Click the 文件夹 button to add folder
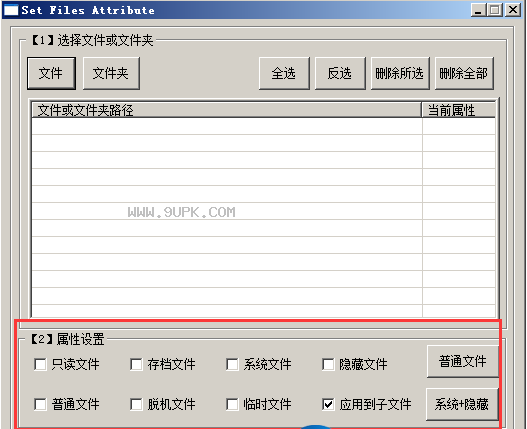Viewport: 527px width, 429px height. click(111, 73)
